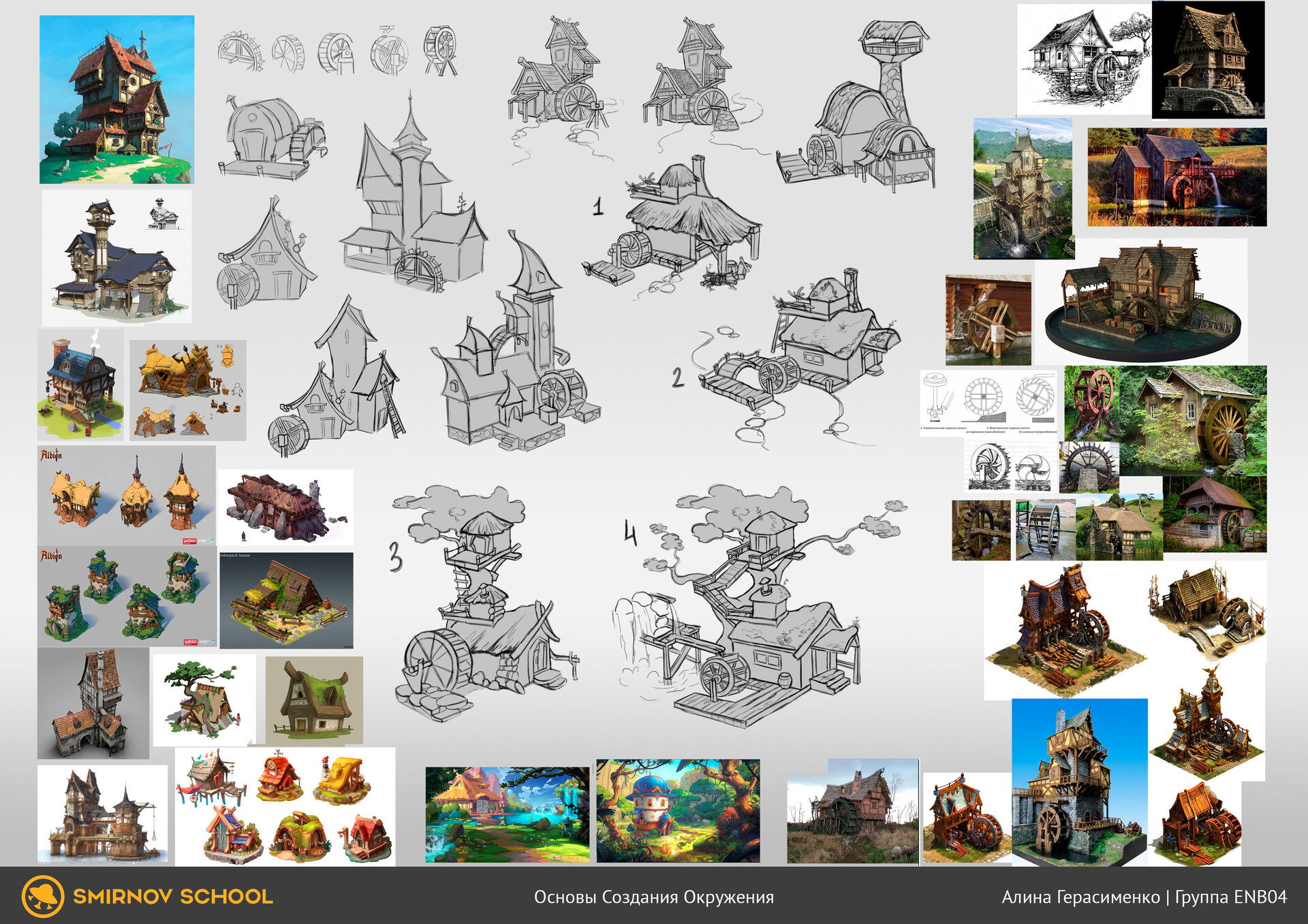This screenshot has width=1308, height=924.
Task: Click the first small water wheel sketch
Action: (240, 51)
